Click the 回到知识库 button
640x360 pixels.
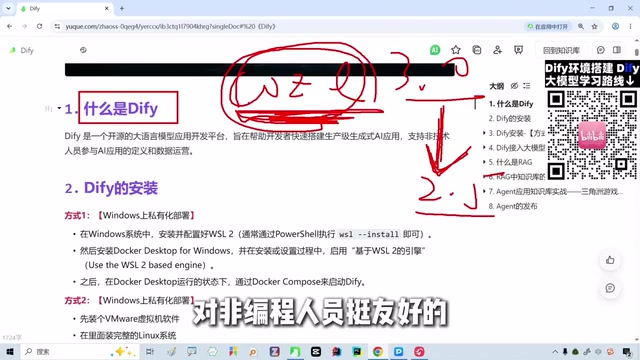[x=561, y=50]
